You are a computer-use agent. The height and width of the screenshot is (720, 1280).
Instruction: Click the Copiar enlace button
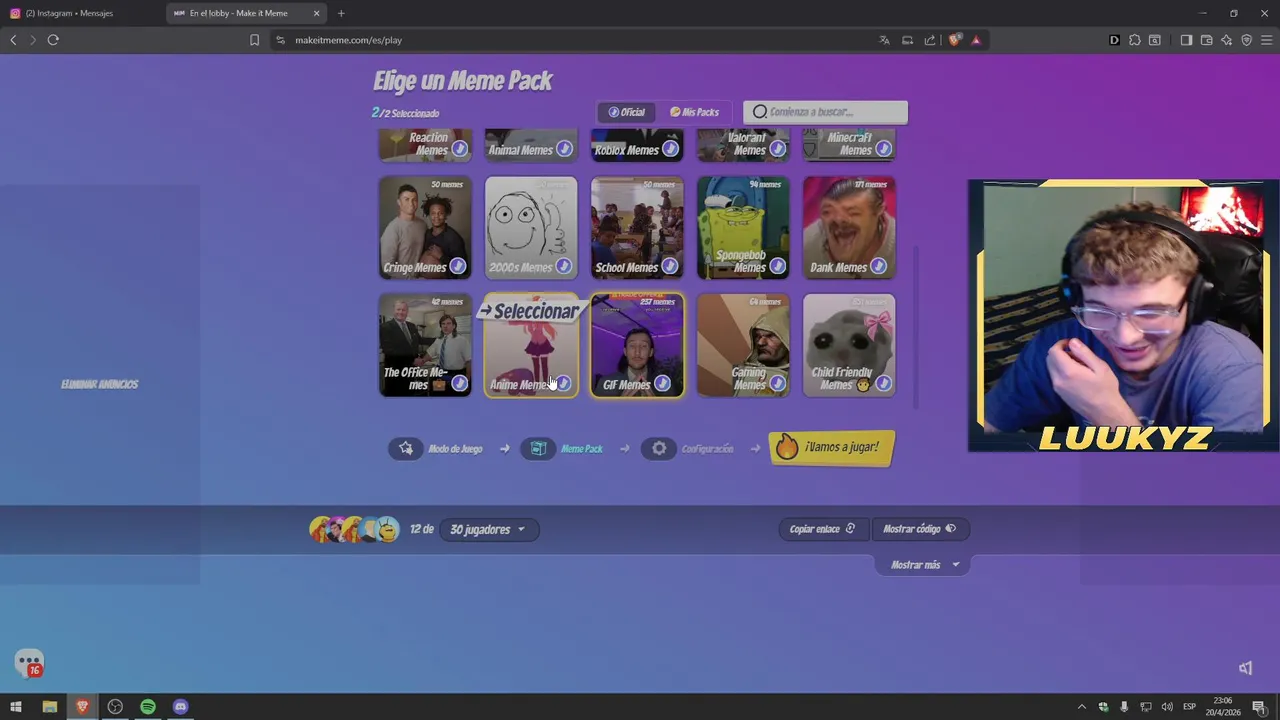coord(822,529)
